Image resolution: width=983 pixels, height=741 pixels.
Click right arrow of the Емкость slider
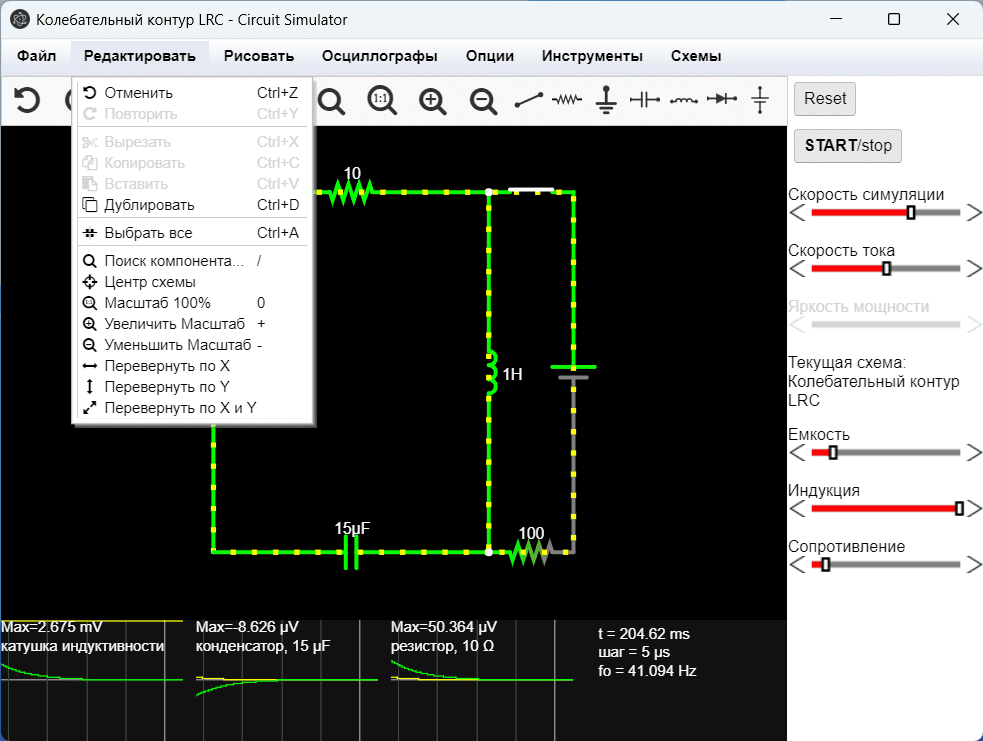tap(974, 453)
